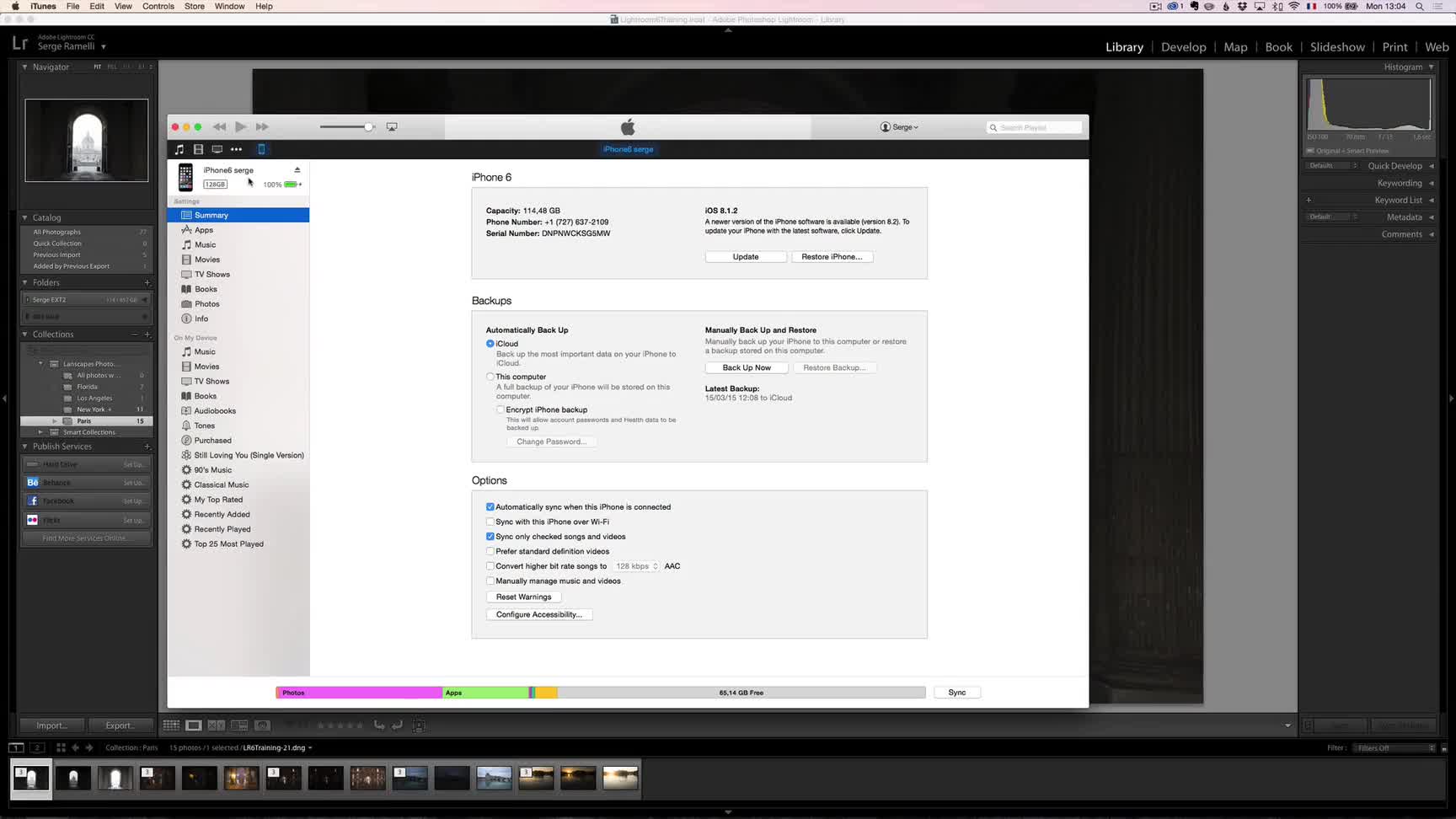Click the Import... button in Lightroom
This screenshot has height=819, width=1456.
click(51, 725)
